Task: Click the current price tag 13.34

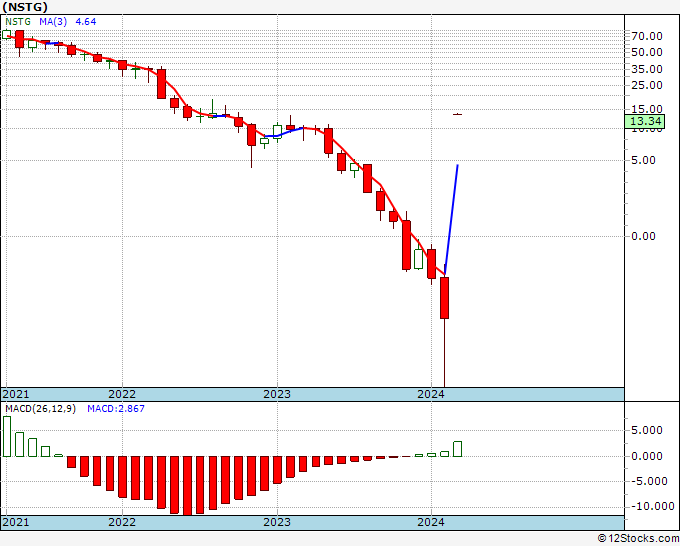Action: [x=644, y=121]
